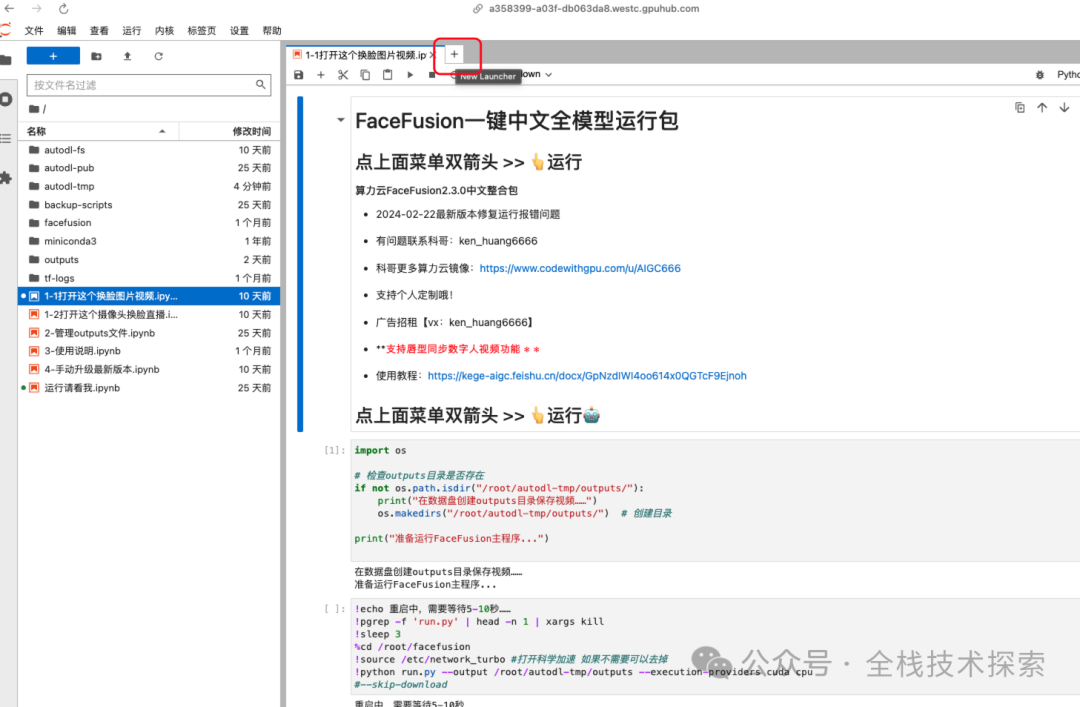Paste cell from clipboard
1080x707 pixels.
tap(387, 74)
